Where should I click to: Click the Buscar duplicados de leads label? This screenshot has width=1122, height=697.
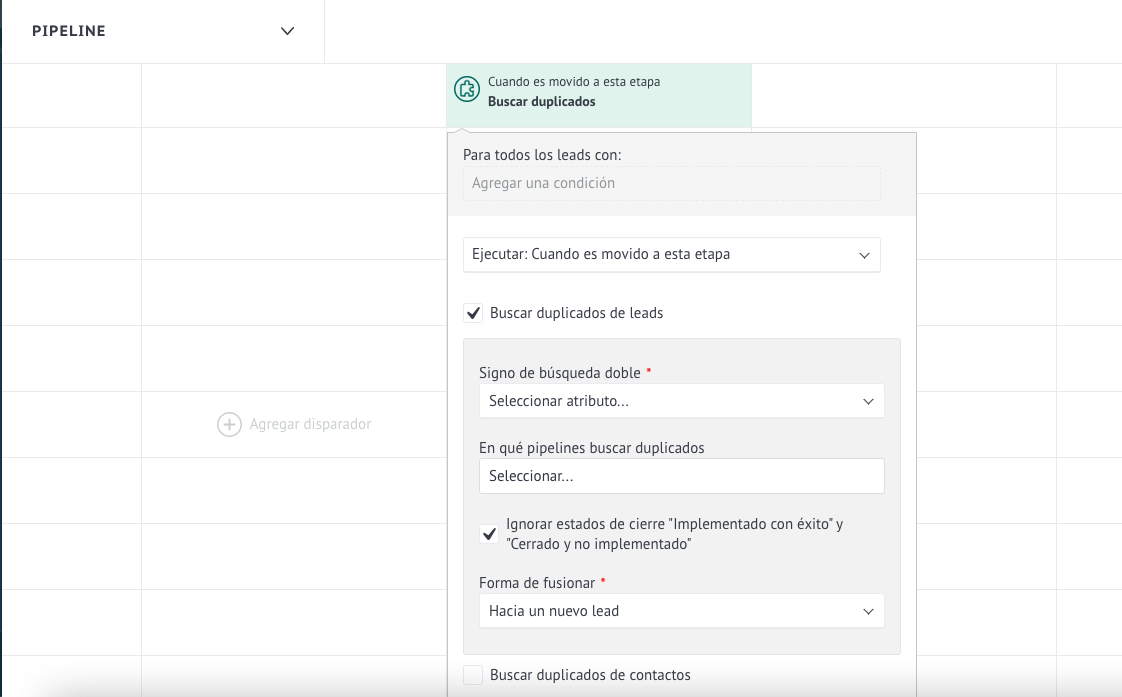point(576,313)
